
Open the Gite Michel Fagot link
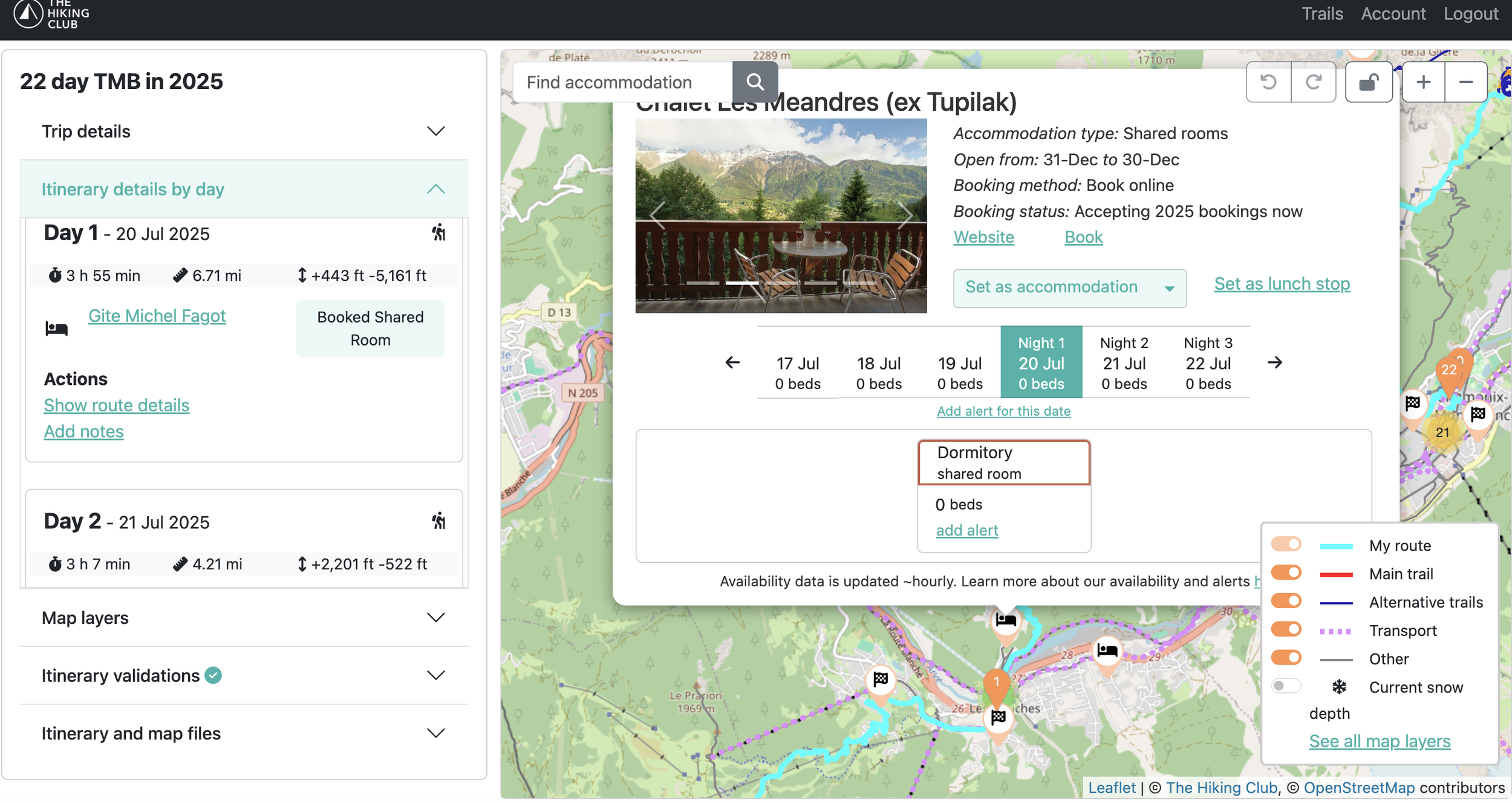(x=157, y=316)
